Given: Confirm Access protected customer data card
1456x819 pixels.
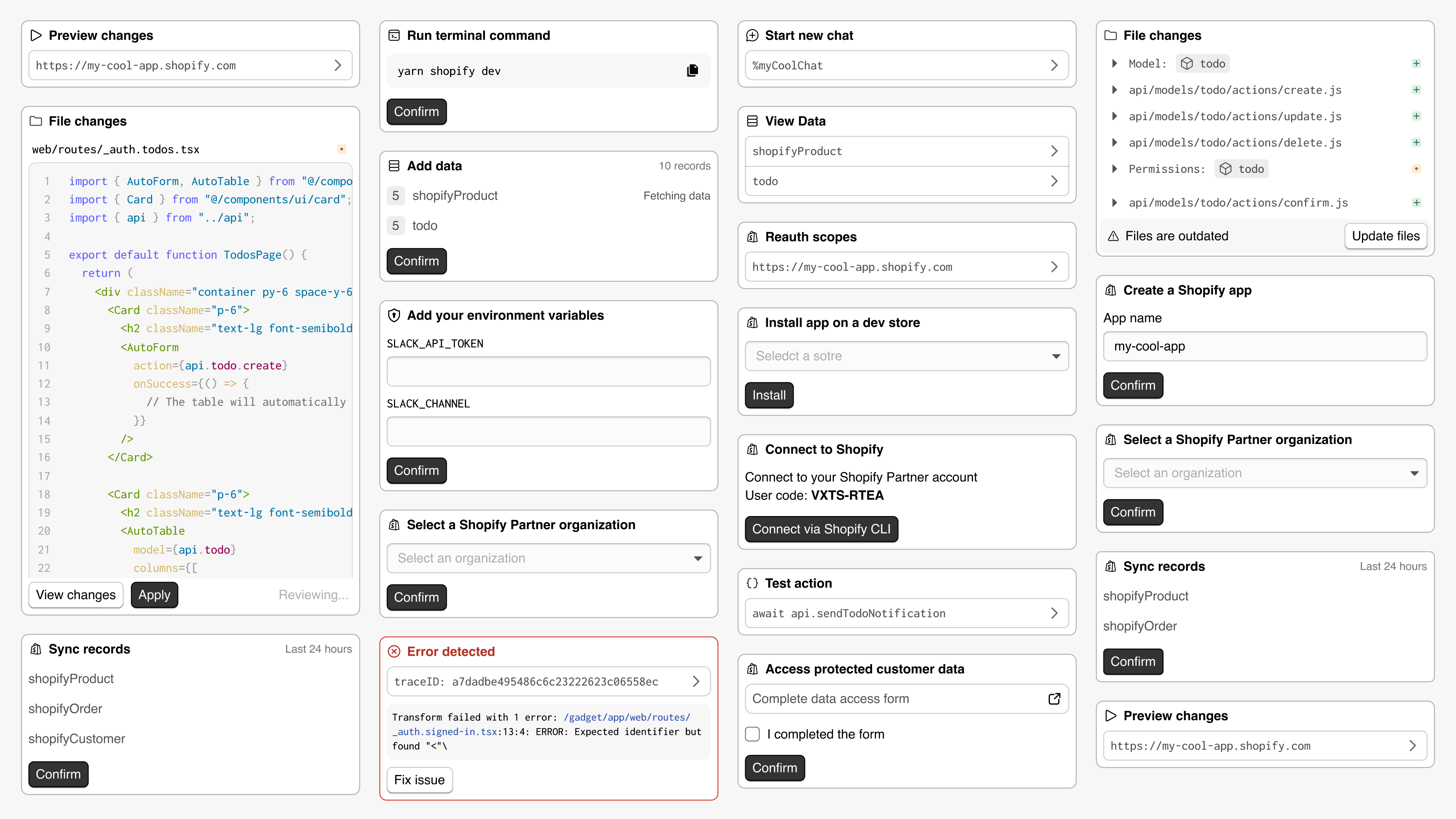Looking at the screenshot, I should pyautogui.click(x=774, y=768).
